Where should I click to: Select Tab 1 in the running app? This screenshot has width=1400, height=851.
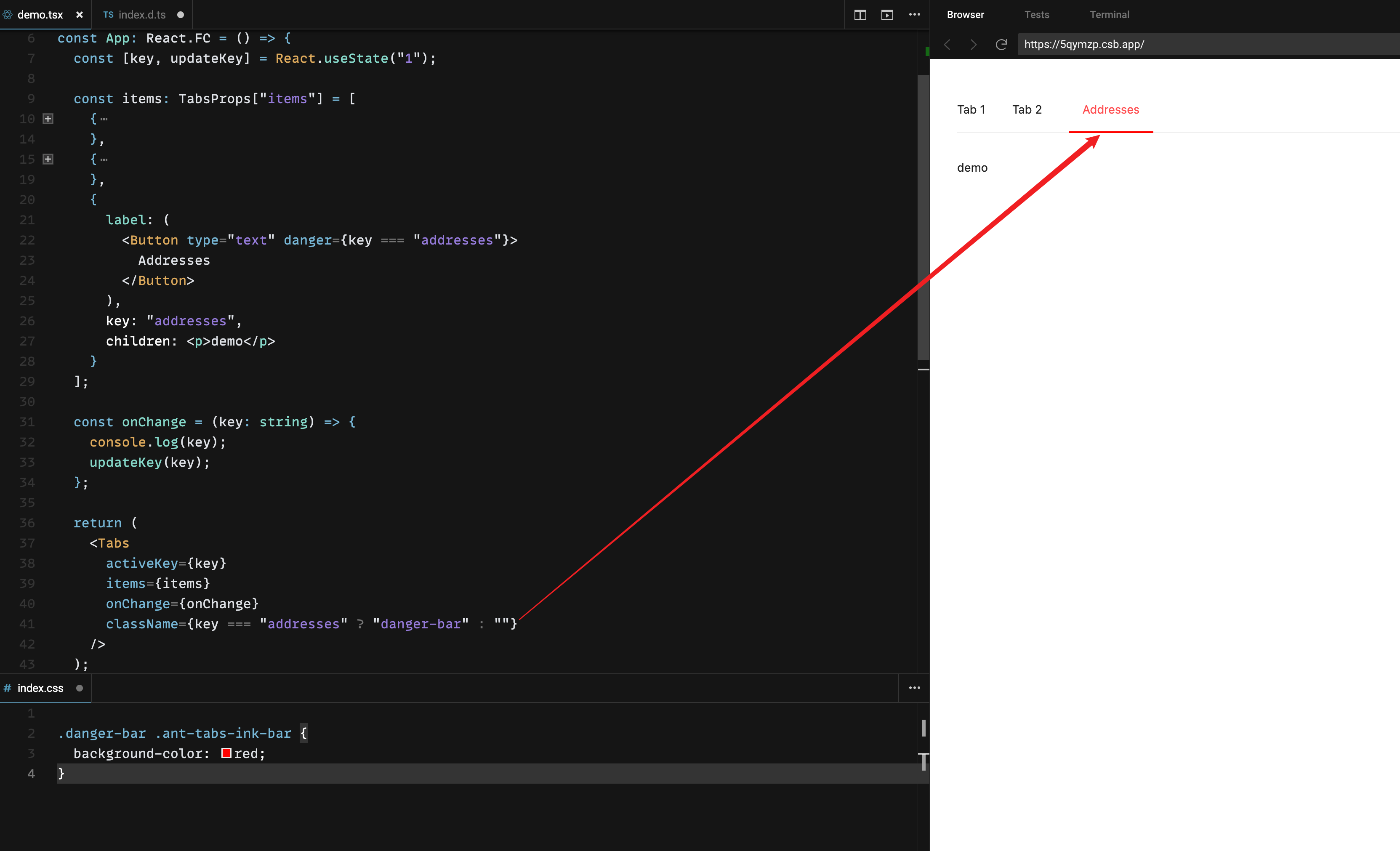click(x=971, y=109)
